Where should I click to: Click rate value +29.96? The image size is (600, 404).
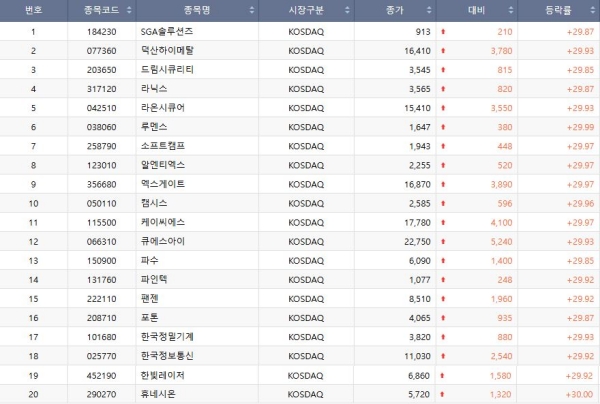(580, 204)
